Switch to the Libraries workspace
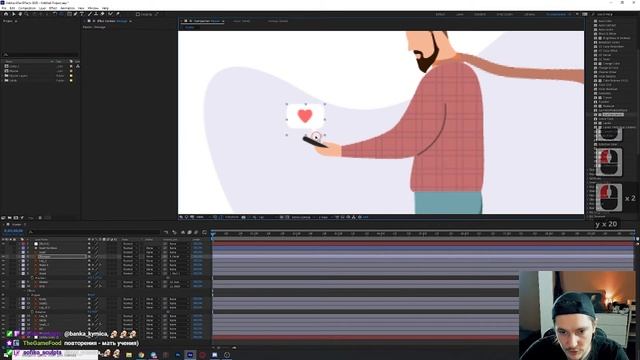 (x=530, y=14)
